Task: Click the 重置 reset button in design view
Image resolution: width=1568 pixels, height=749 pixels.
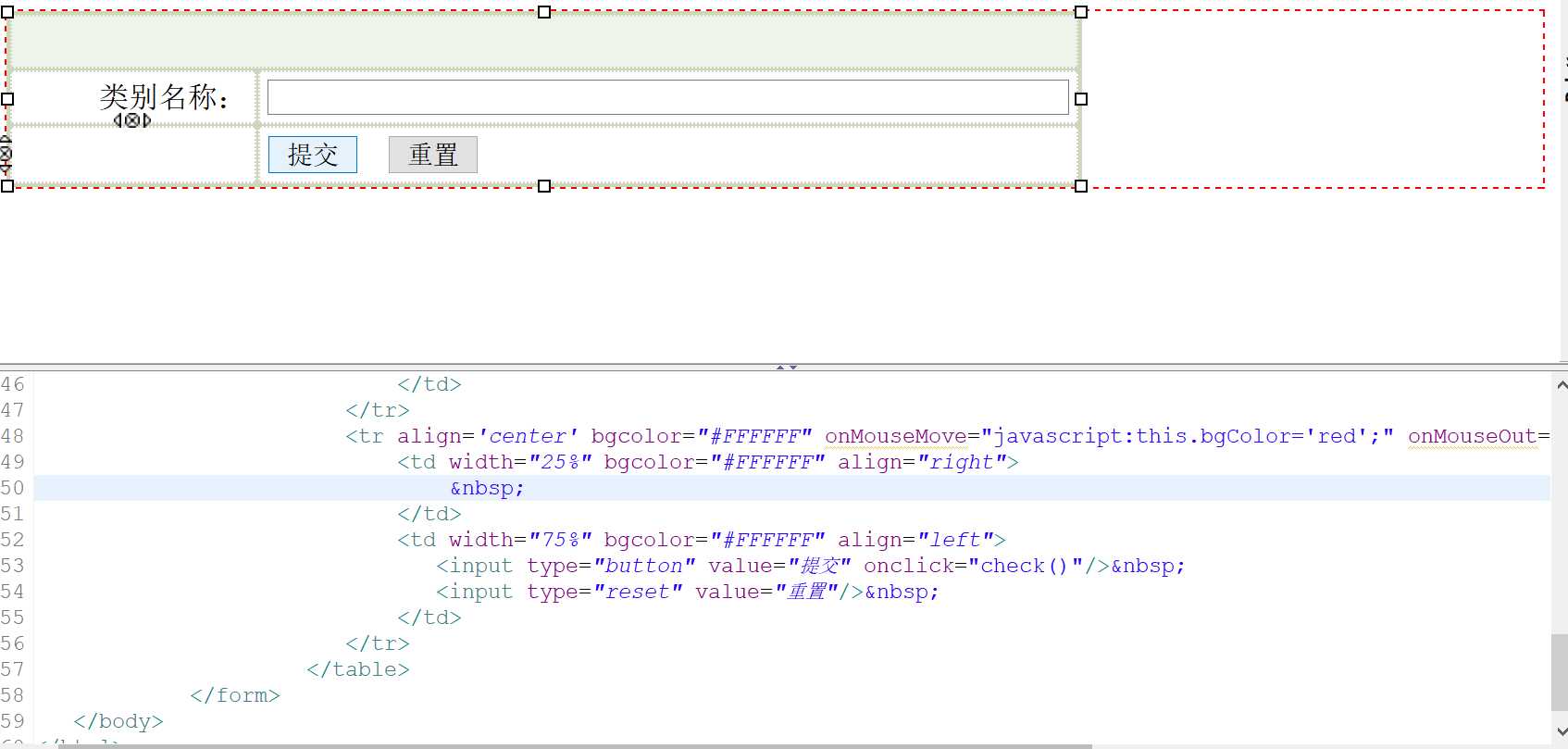Action: [433, 155]
